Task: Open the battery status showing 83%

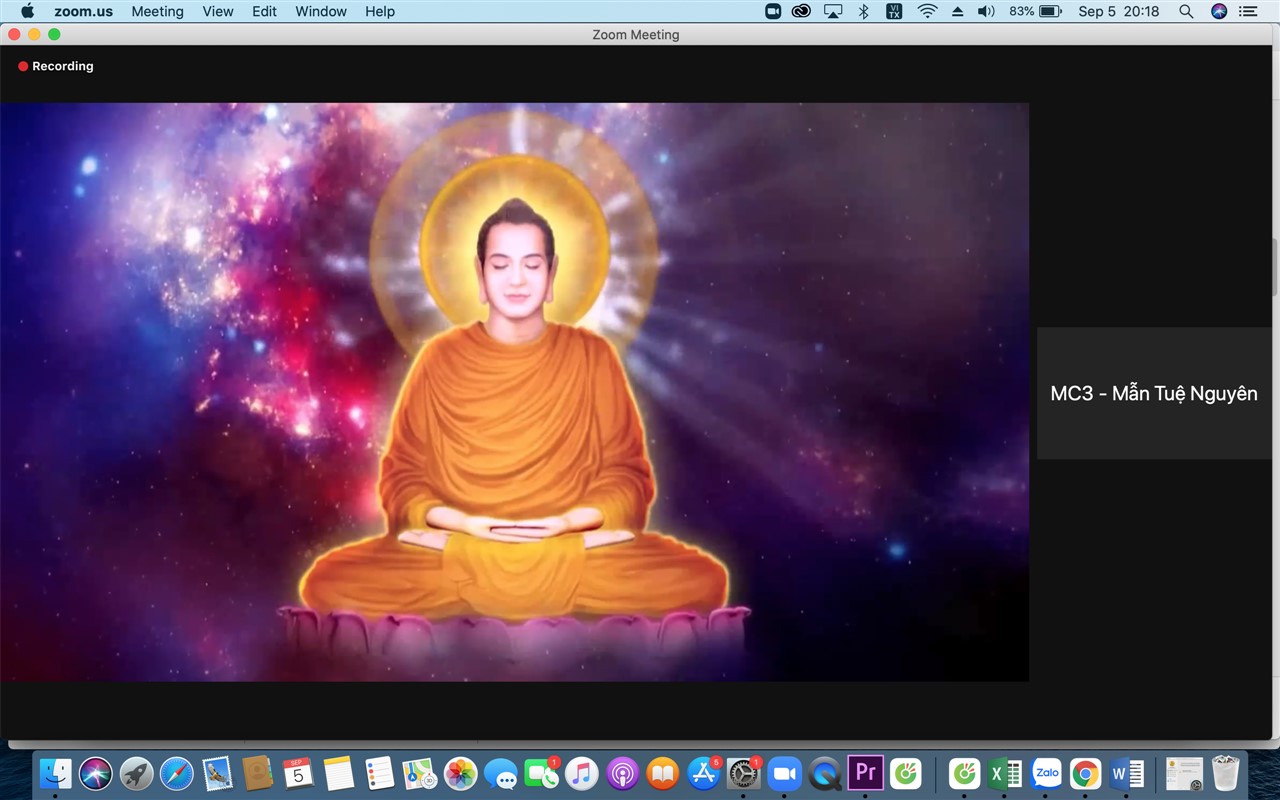Action: coord(1035,11)
